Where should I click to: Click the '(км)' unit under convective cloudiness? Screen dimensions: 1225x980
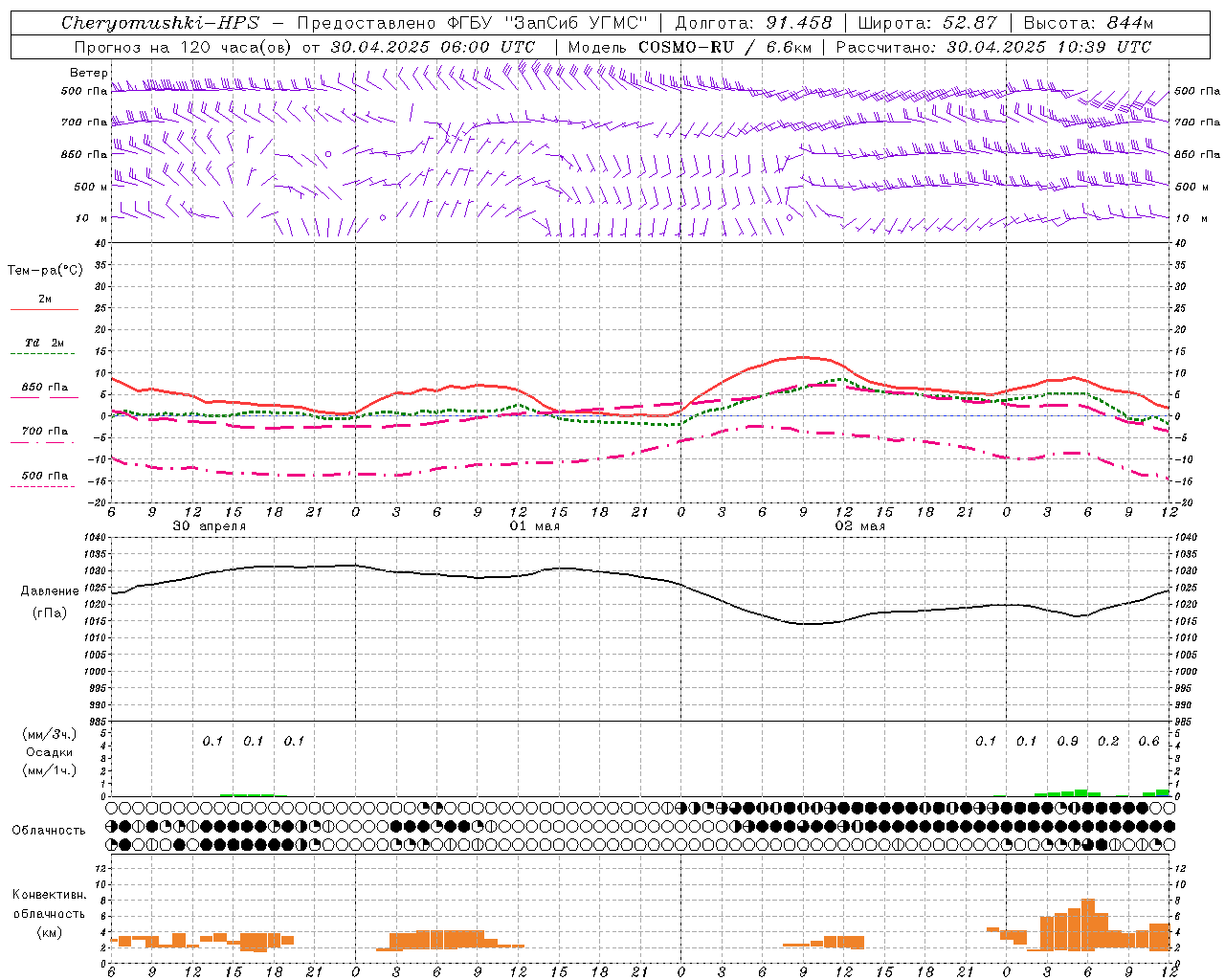50,932
